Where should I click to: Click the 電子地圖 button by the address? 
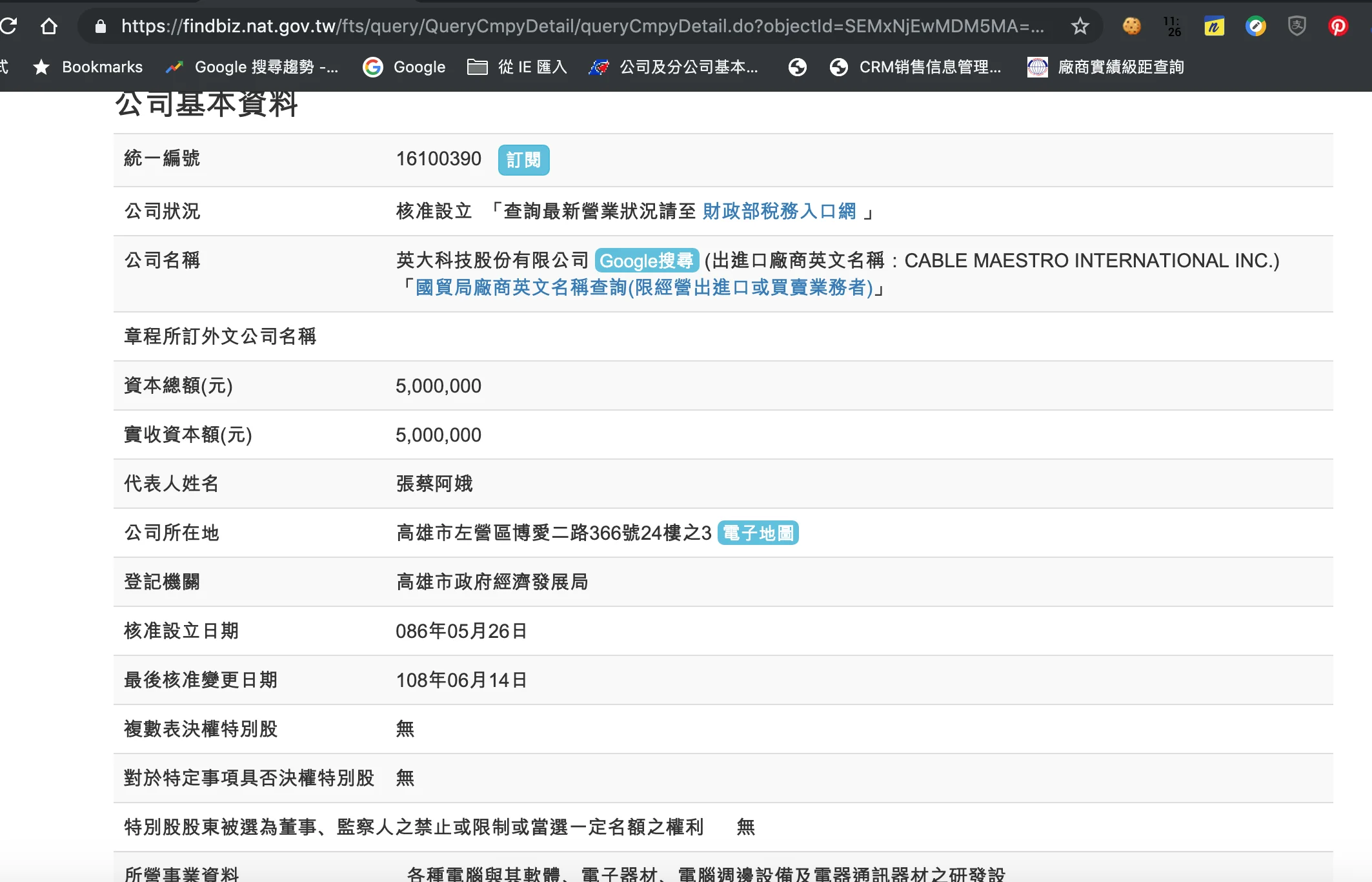(x=758, y=533)
